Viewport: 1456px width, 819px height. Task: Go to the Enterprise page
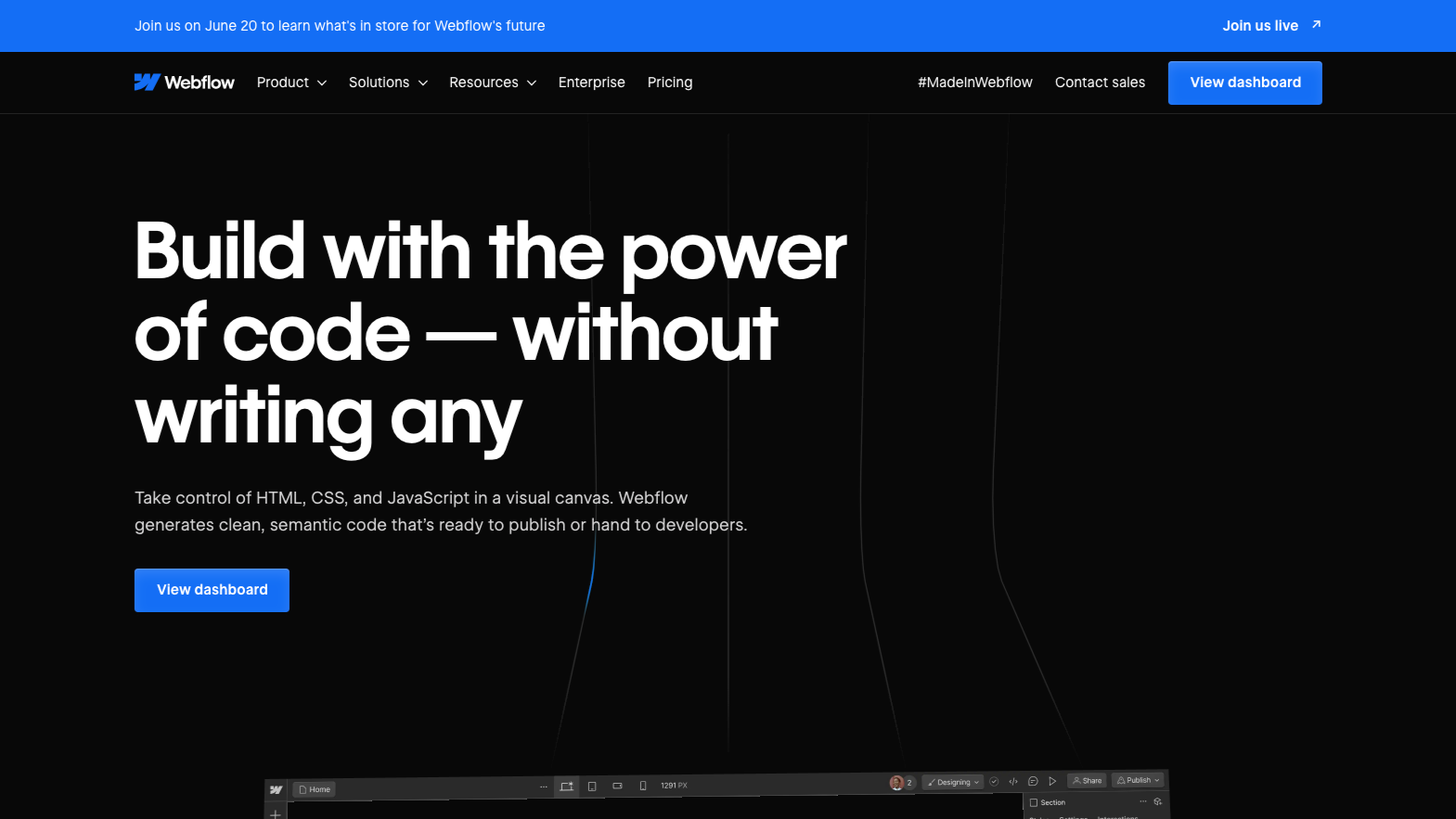(592, 83)
